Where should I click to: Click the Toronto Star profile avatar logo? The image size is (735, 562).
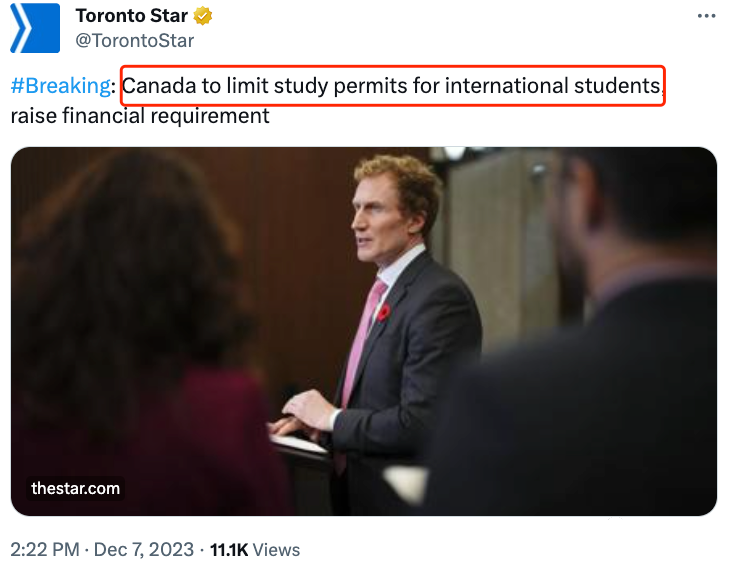tap(35, 28)
